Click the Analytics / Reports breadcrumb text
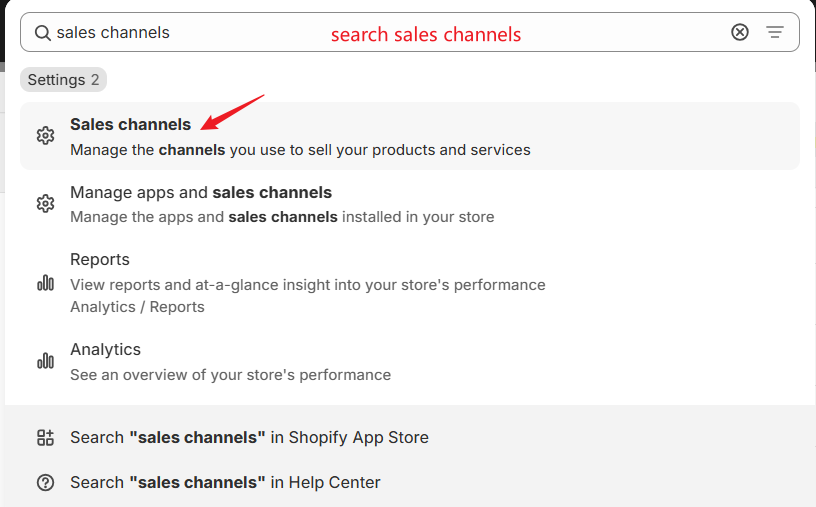The image size is (816, 507). click(x=137, y=307)
